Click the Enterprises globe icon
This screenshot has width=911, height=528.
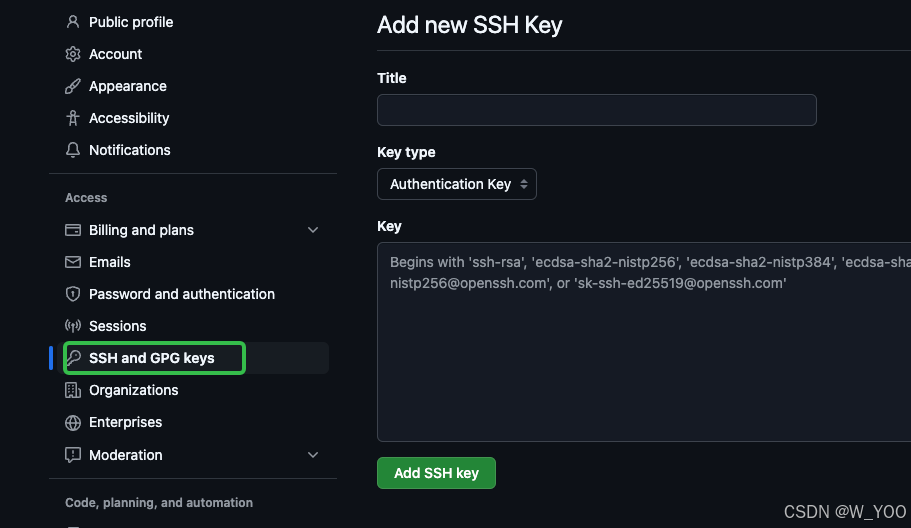tap(73, 422)
